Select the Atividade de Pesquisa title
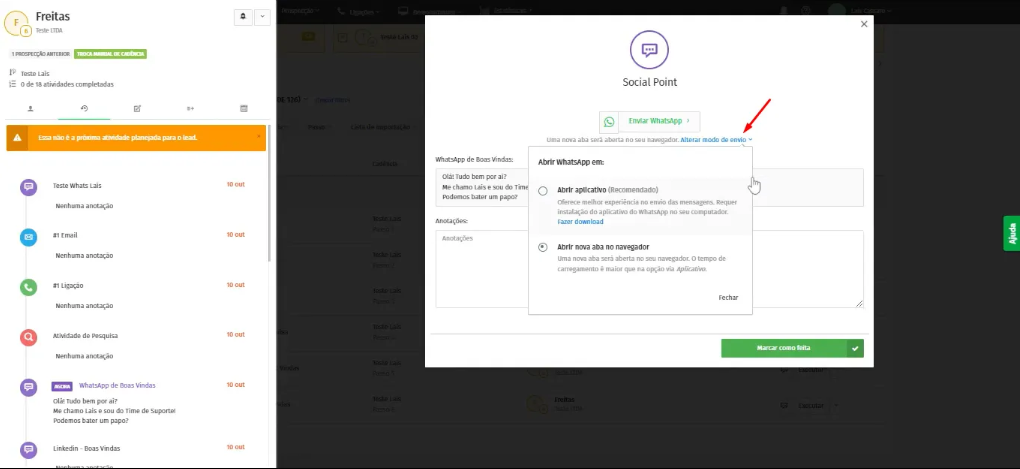 [x=85, y=336]
